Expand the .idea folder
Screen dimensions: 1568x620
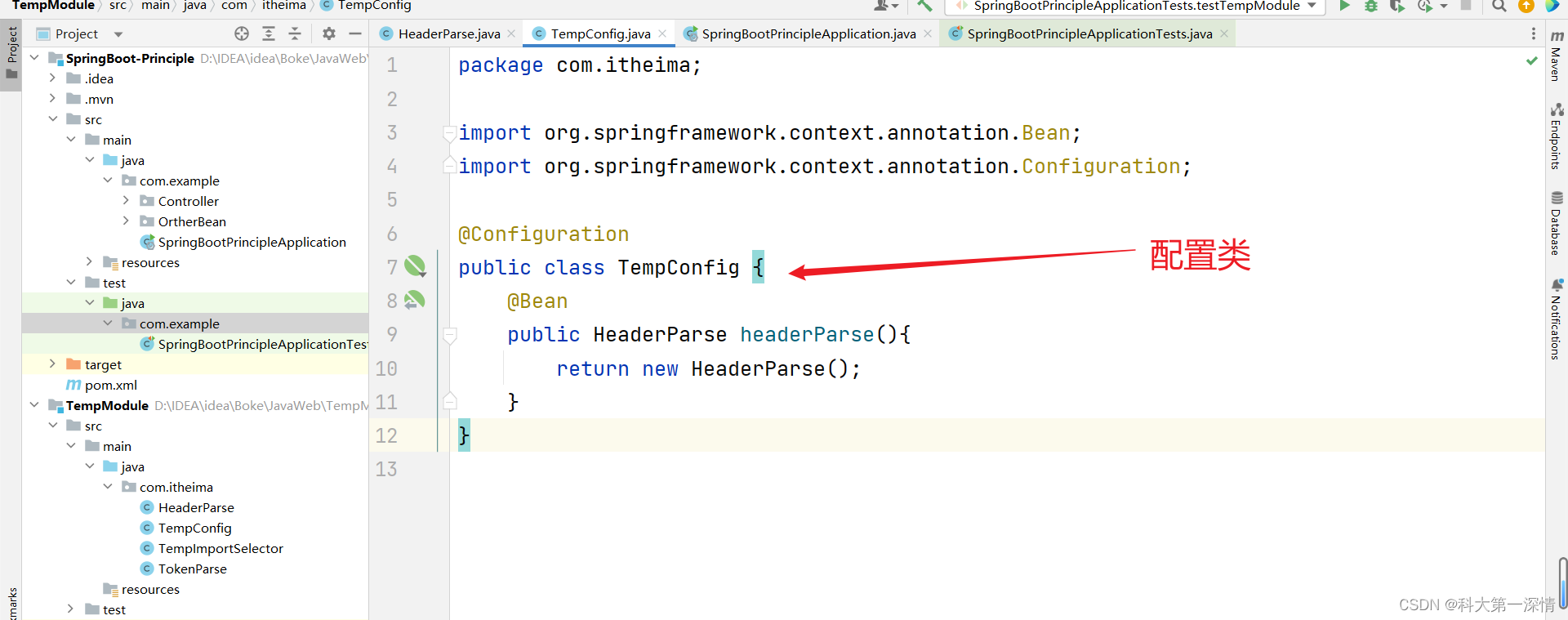click(52, 78)
